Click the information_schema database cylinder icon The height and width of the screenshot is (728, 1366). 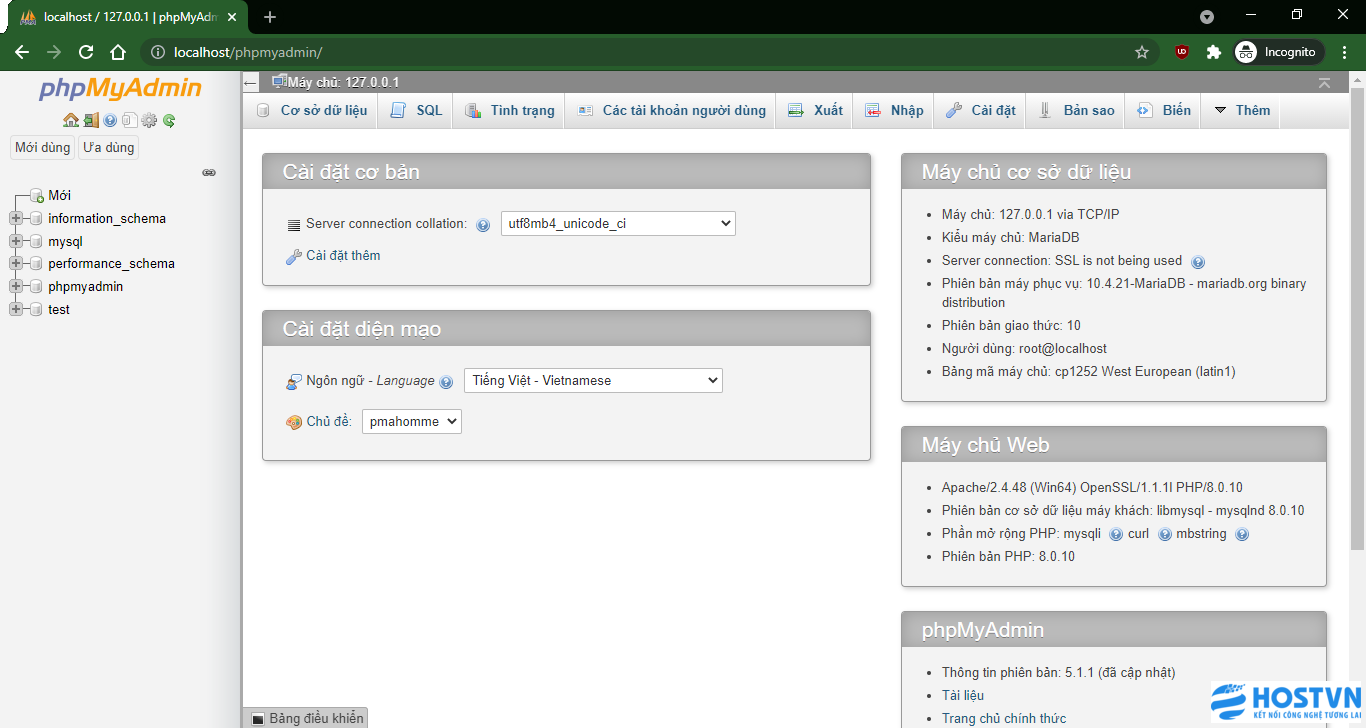click(36, 219)
